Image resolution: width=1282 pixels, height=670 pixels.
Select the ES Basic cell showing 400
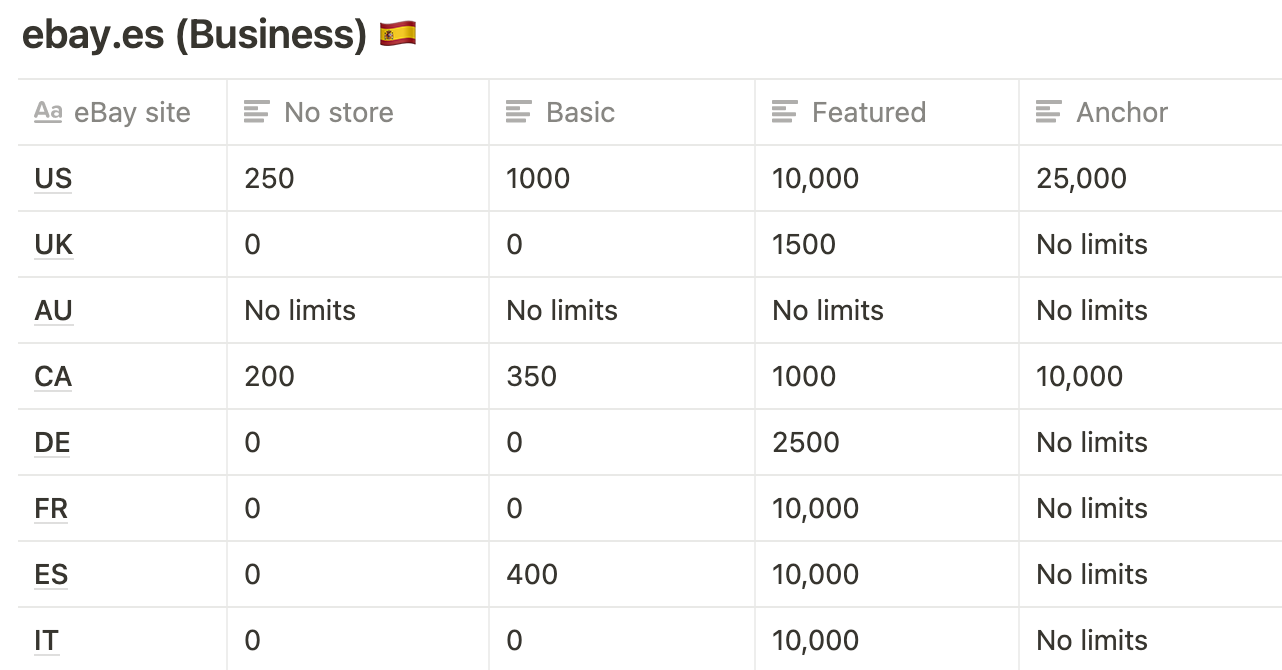click(x=622, y=574)
